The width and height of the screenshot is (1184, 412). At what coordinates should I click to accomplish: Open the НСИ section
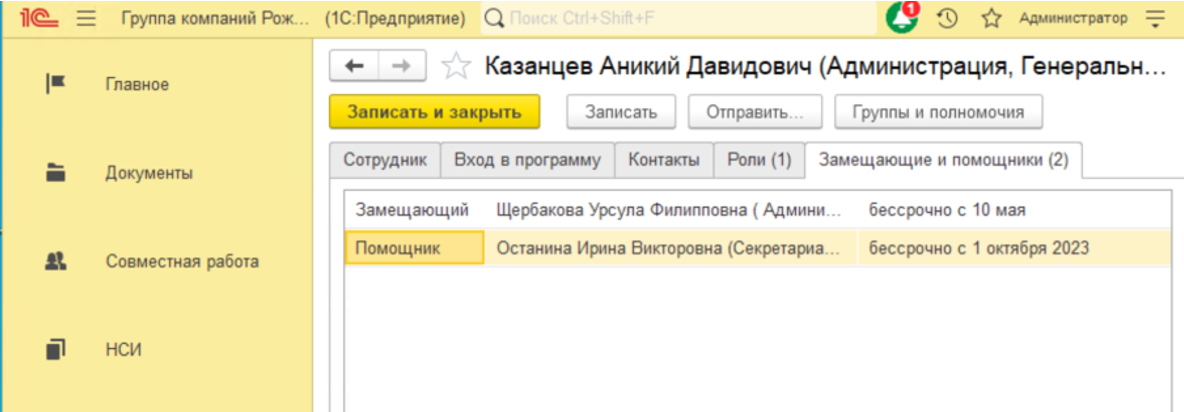(x=123, y=349)
